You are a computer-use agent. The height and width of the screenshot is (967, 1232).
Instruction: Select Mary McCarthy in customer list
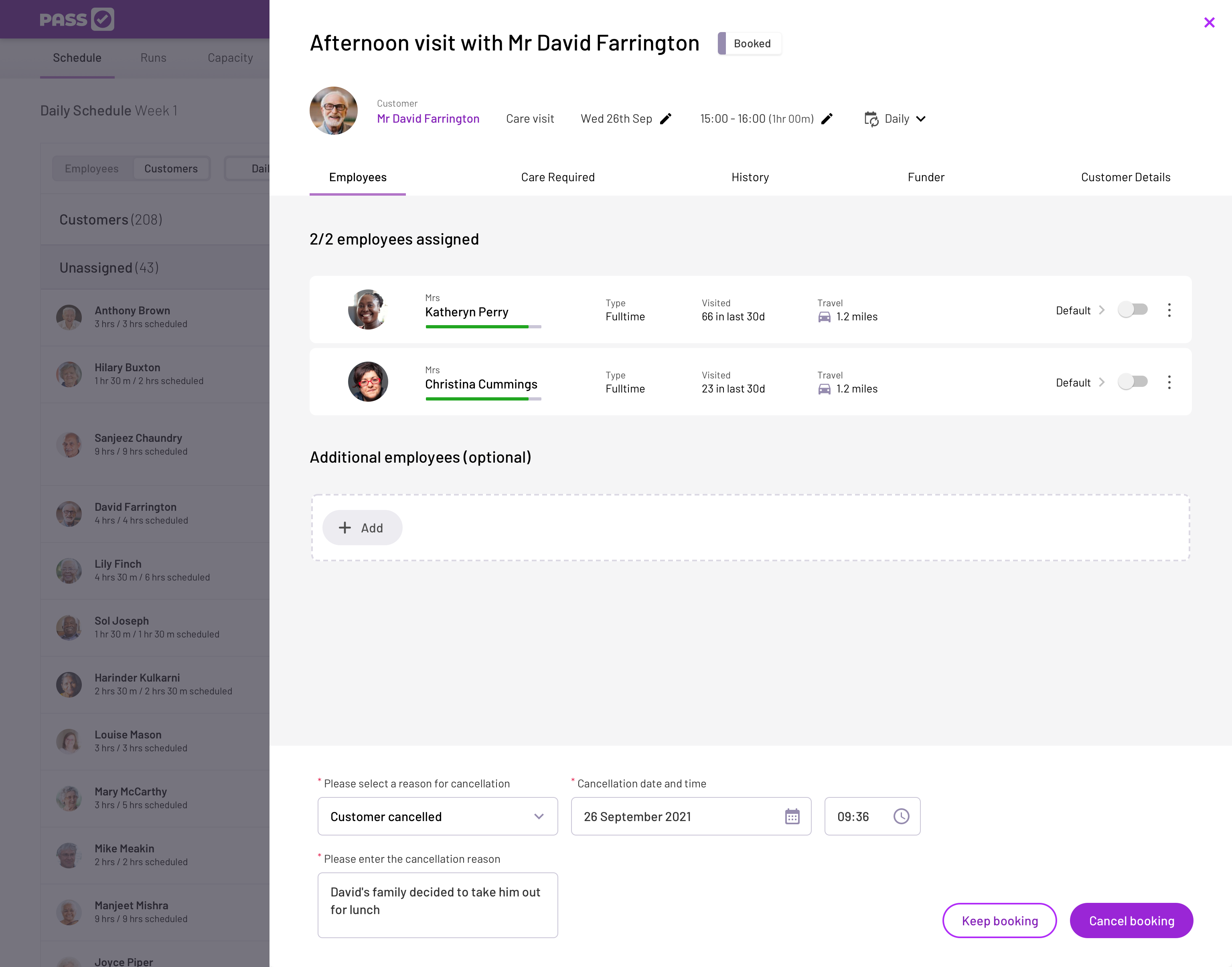(155, 798)
